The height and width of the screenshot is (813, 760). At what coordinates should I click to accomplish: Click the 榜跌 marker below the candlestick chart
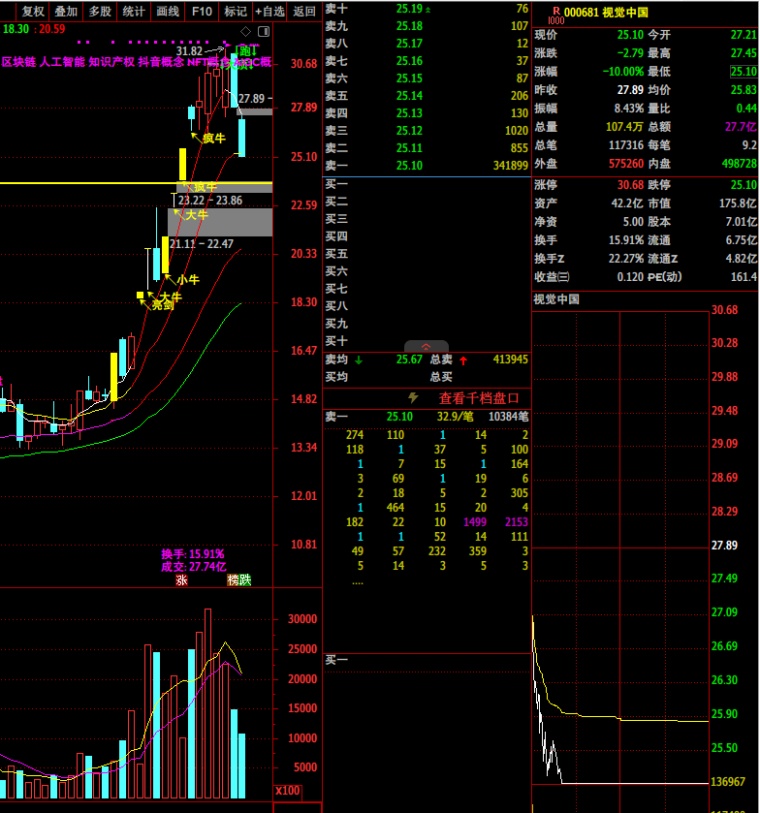(239, 579)
